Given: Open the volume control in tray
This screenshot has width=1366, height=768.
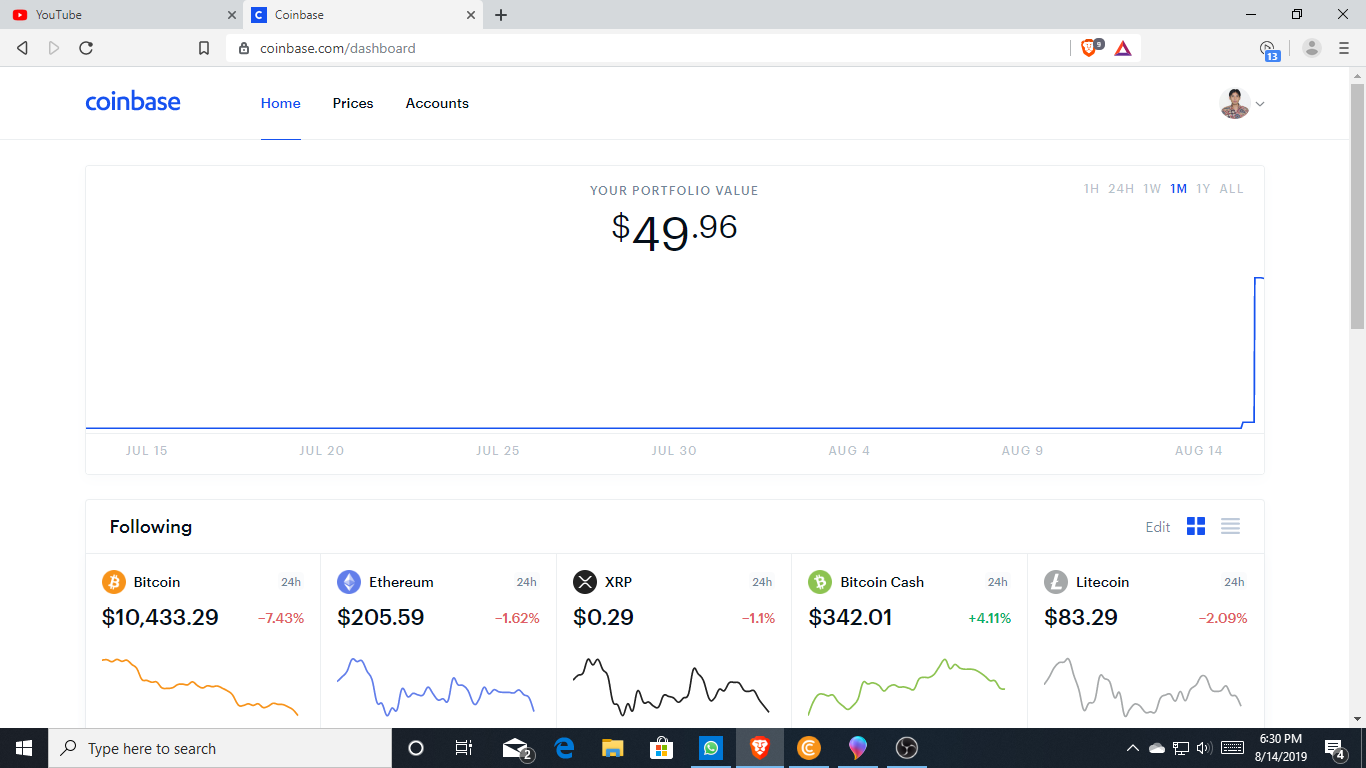Looking at the screenshot, I should [1203, 748].
